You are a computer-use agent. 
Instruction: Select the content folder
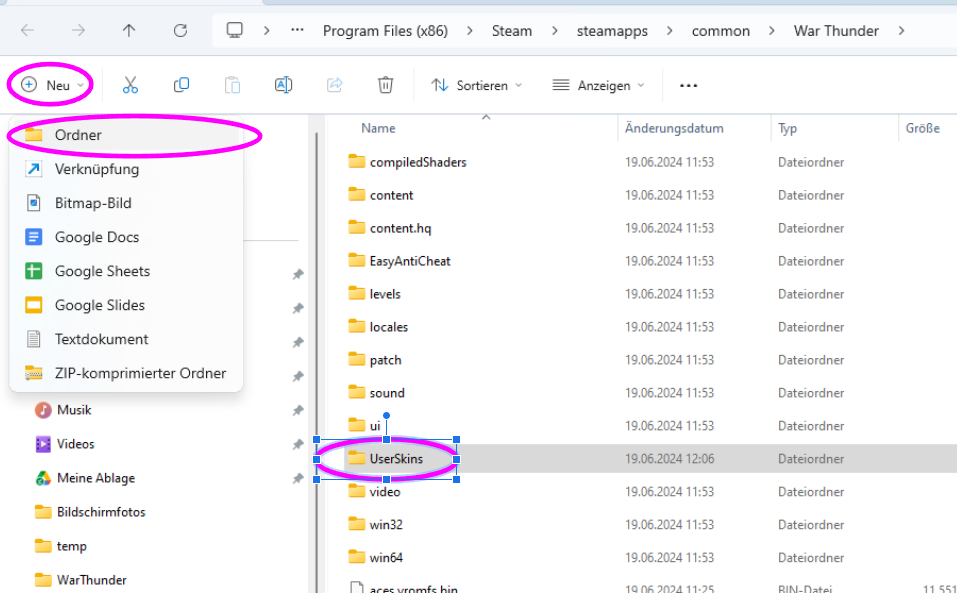pyautogui.click(x=391, y=195)
